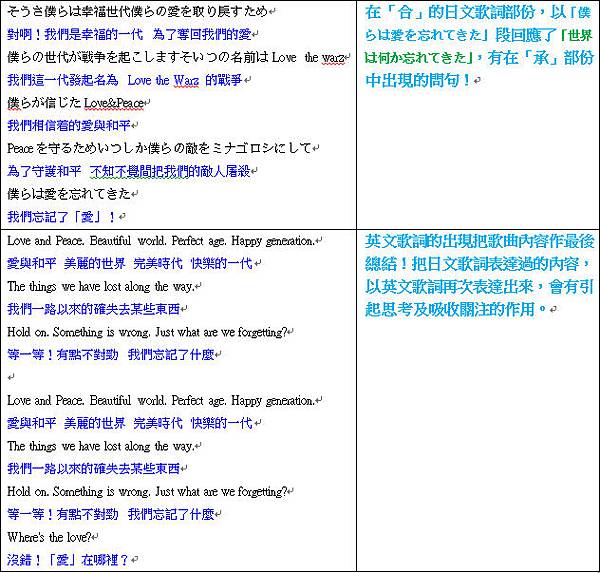Click the first '等一等！有點不對勁 我們忘記了什麼' line

[111, 354]
